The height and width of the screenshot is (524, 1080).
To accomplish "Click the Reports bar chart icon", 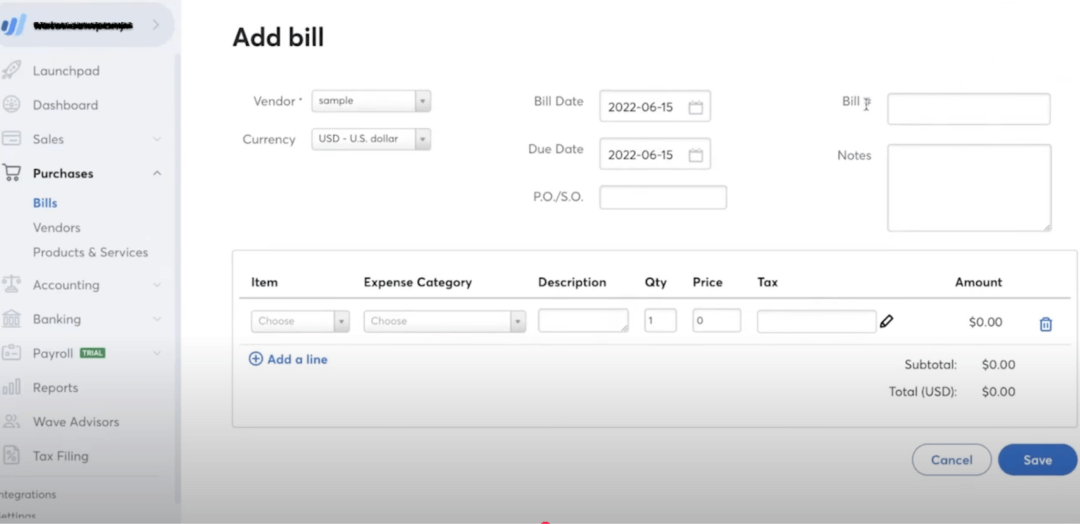I will (x=11, y=387).
